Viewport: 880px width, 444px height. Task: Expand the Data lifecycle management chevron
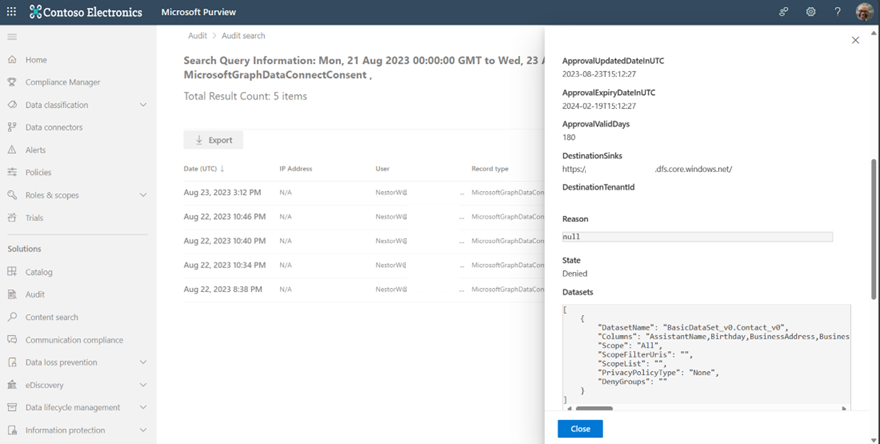(143, 408)
